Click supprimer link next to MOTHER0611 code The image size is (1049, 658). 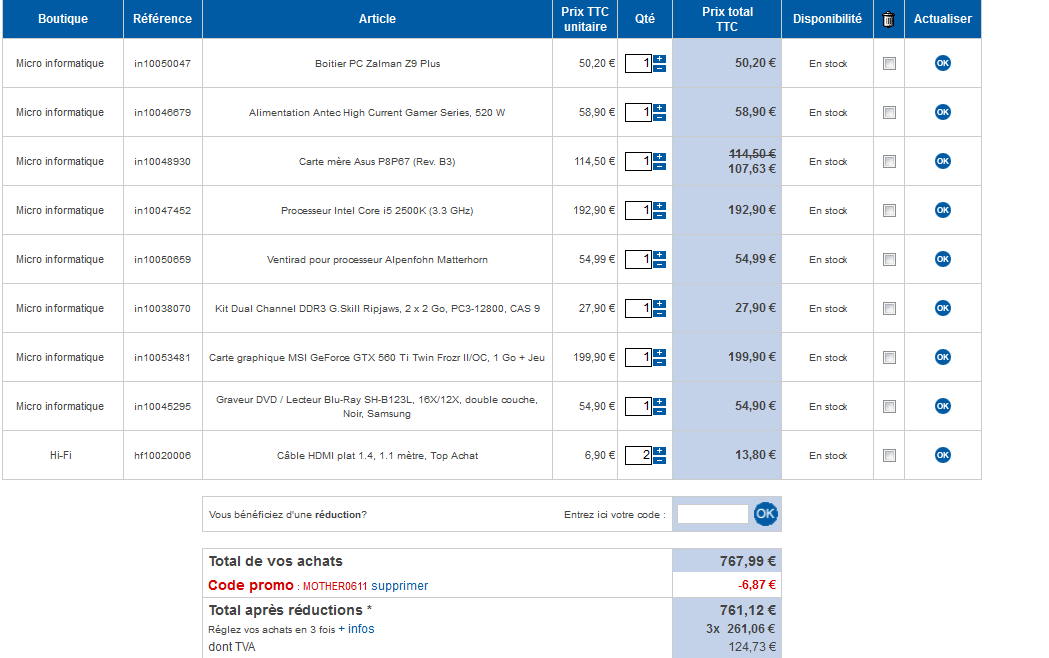399,585
